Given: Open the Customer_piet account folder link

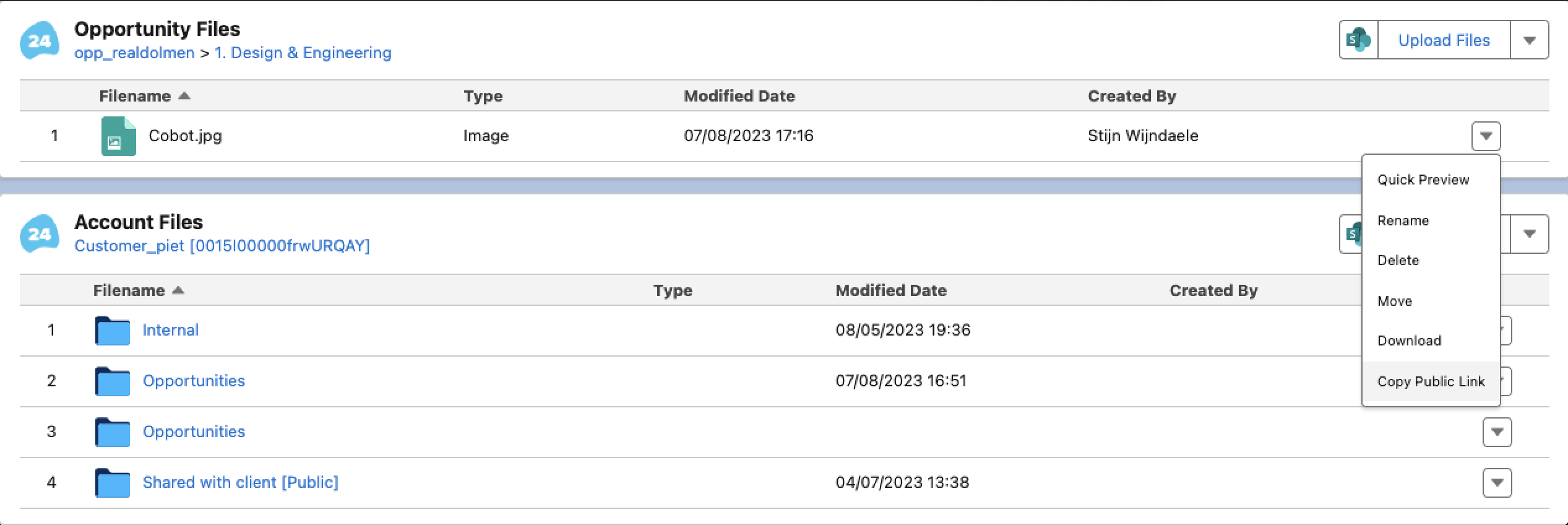Looking at the screenshot, I should coord(222,246).
